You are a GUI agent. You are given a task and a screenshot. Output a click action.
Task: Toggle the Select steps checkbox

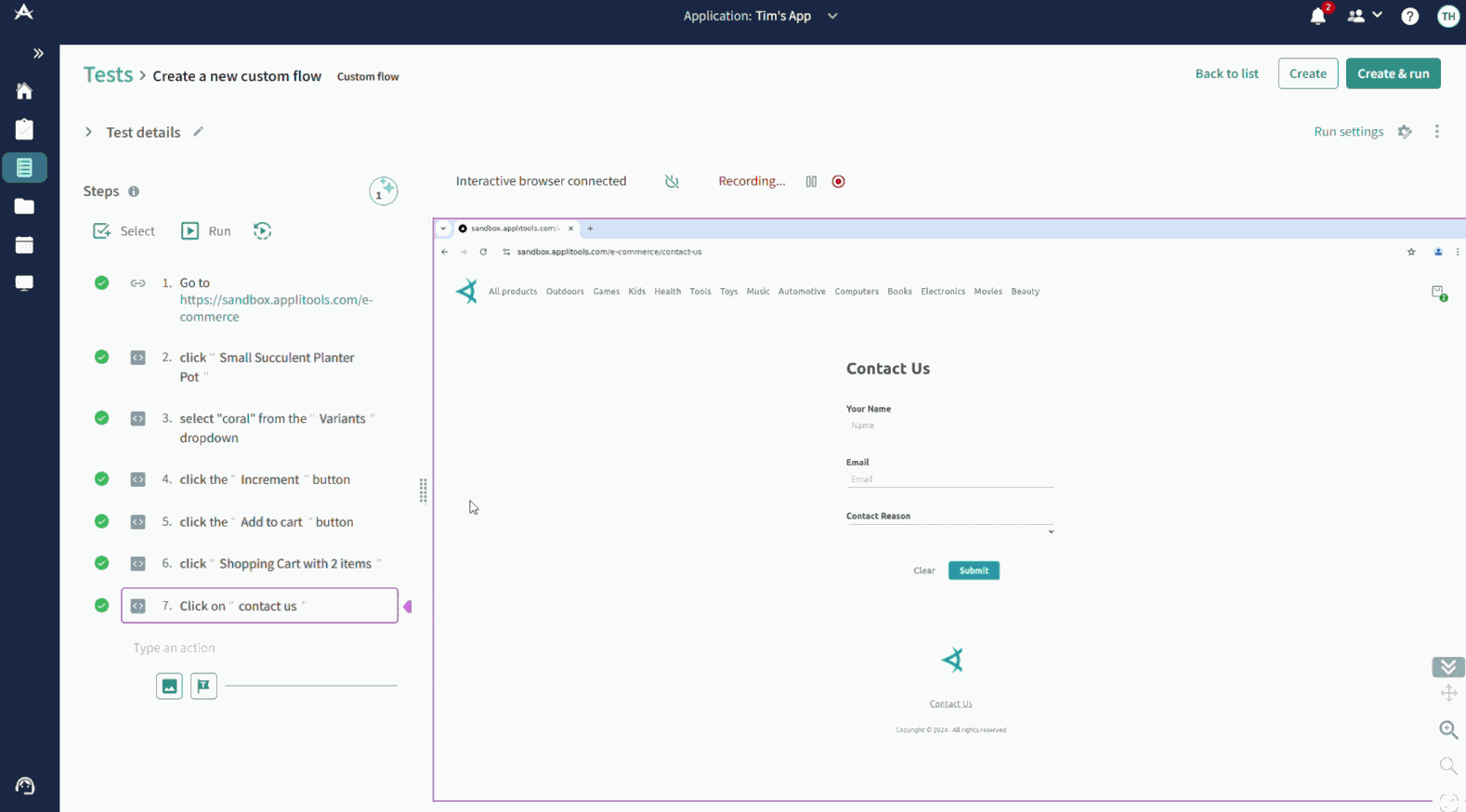102,230
